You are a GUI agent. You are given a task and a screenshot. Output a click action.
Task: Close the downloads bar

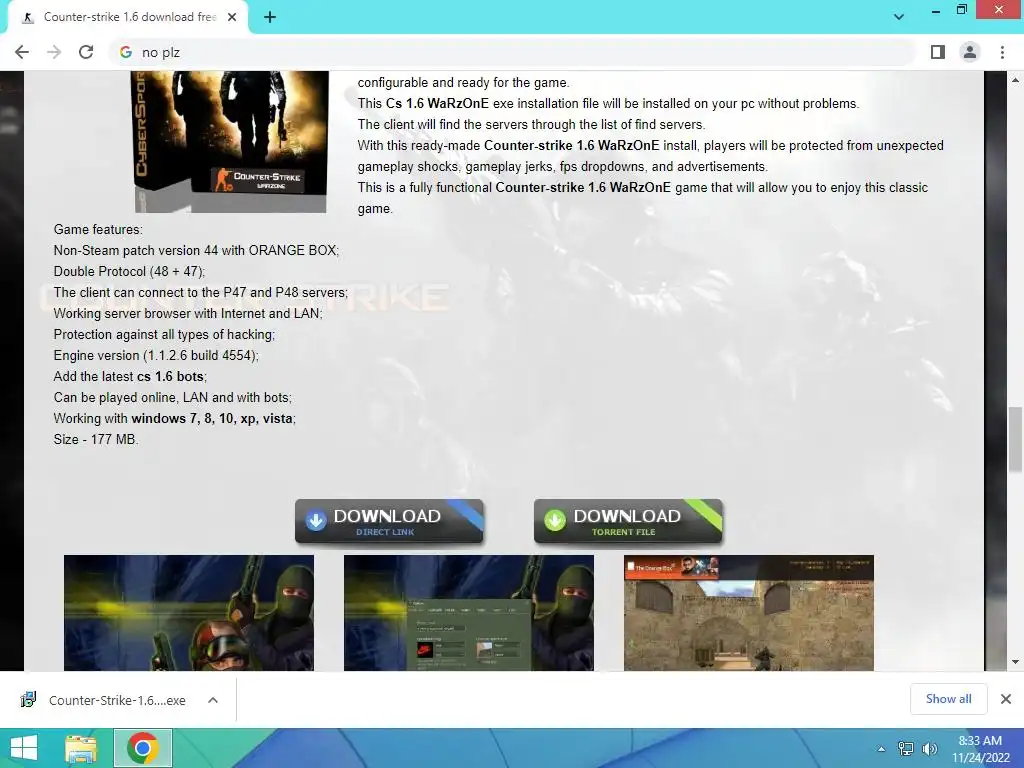(1006, 699)
